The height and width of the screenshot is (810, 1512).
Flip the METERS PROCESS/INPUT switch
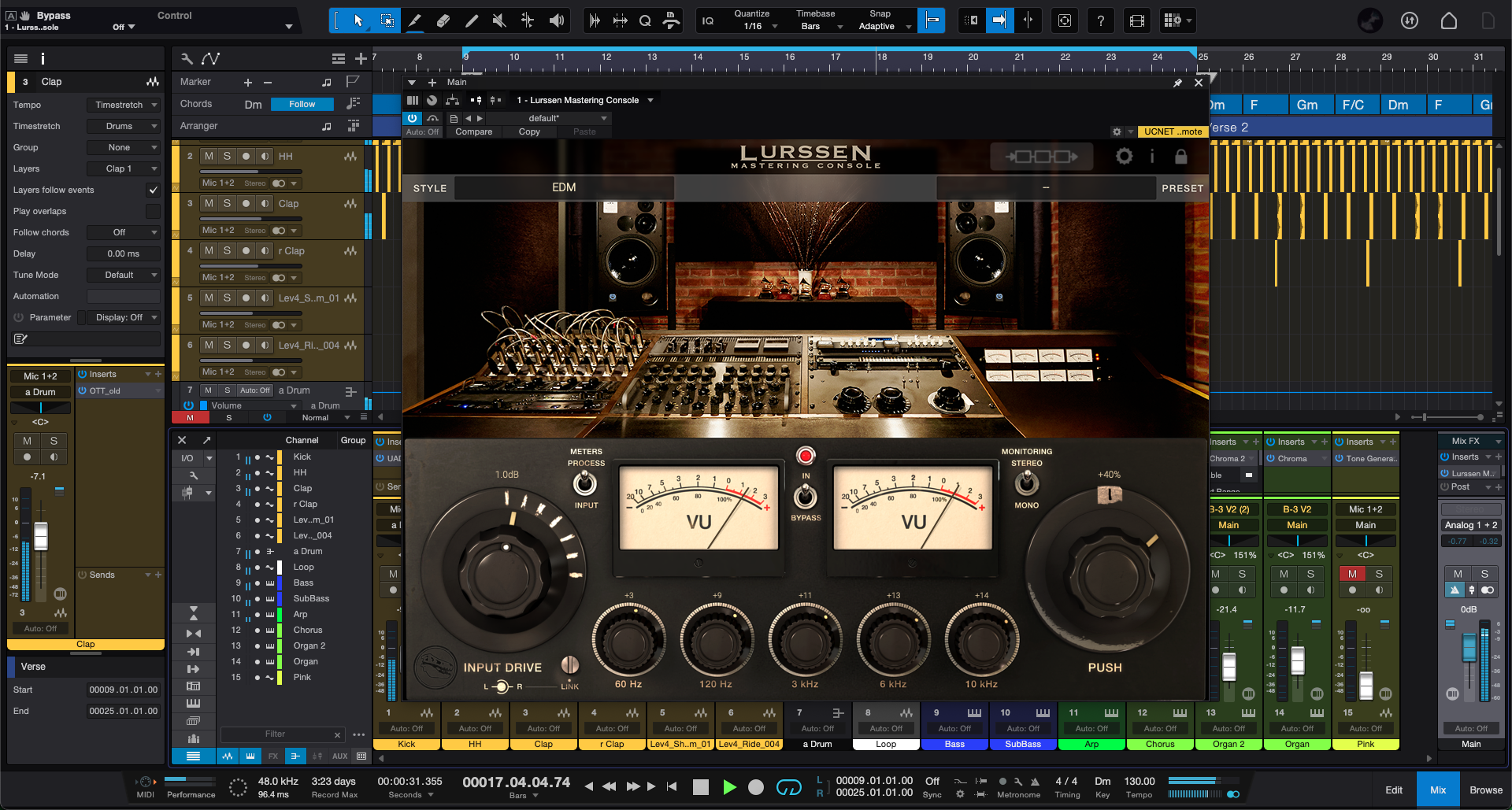[584, 482]
